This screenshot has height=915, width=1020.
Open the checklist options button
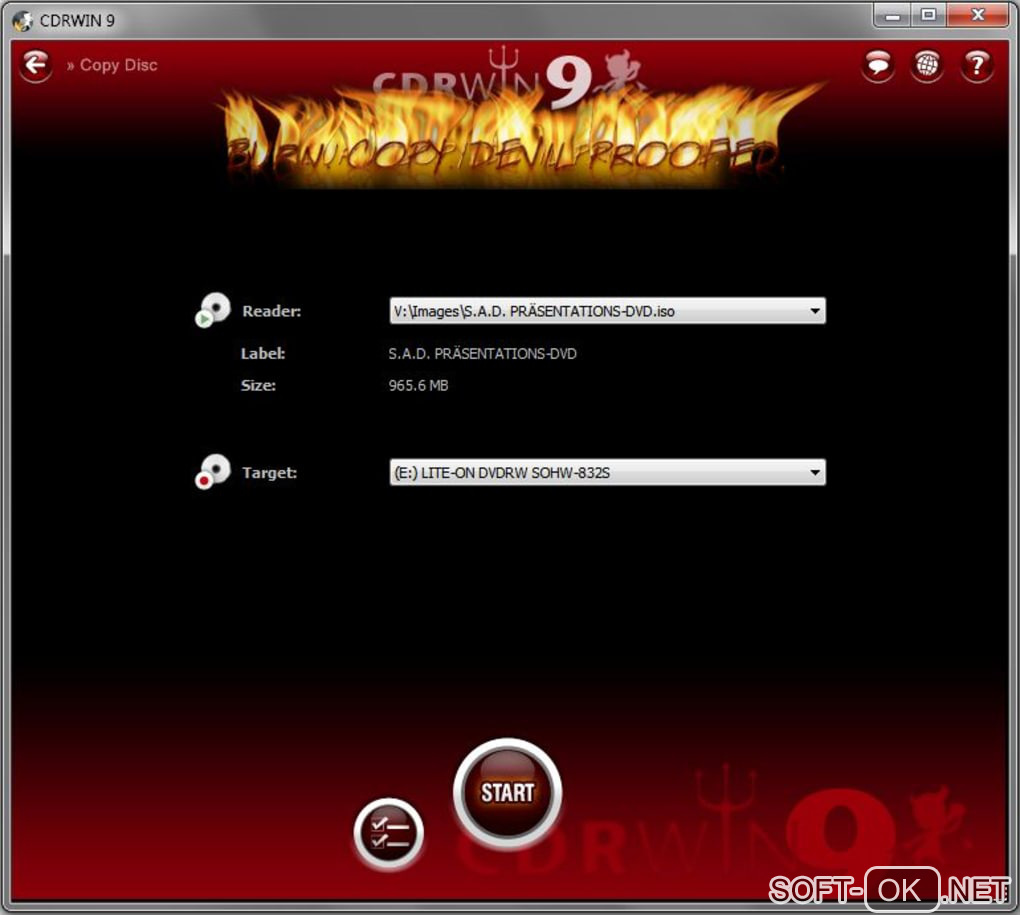point(388,833)
